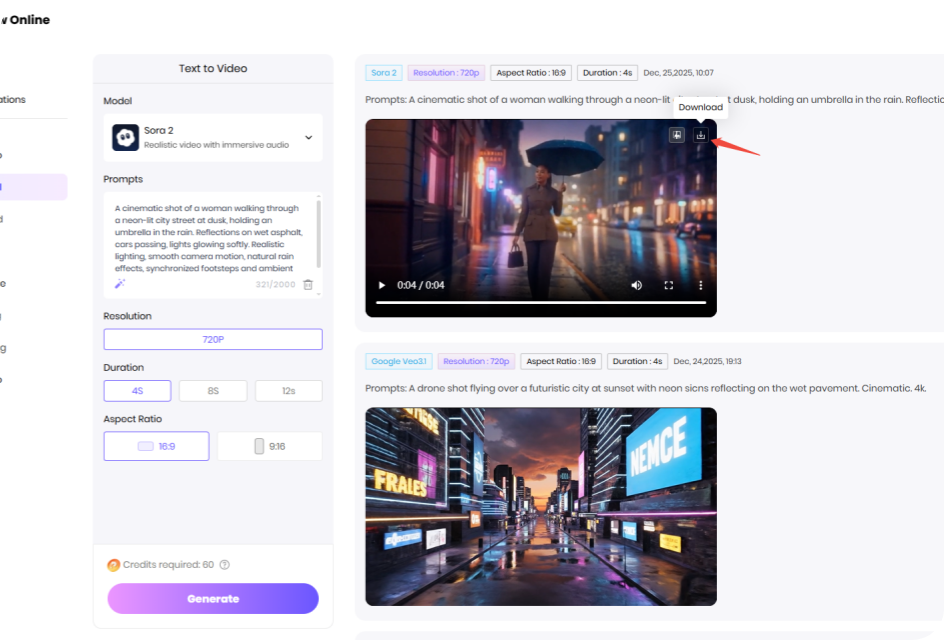Image resolution: width=944 pixels, height=640 pixels.
Task: Open the video's three-dot options menu
Action: click(701, 285)
